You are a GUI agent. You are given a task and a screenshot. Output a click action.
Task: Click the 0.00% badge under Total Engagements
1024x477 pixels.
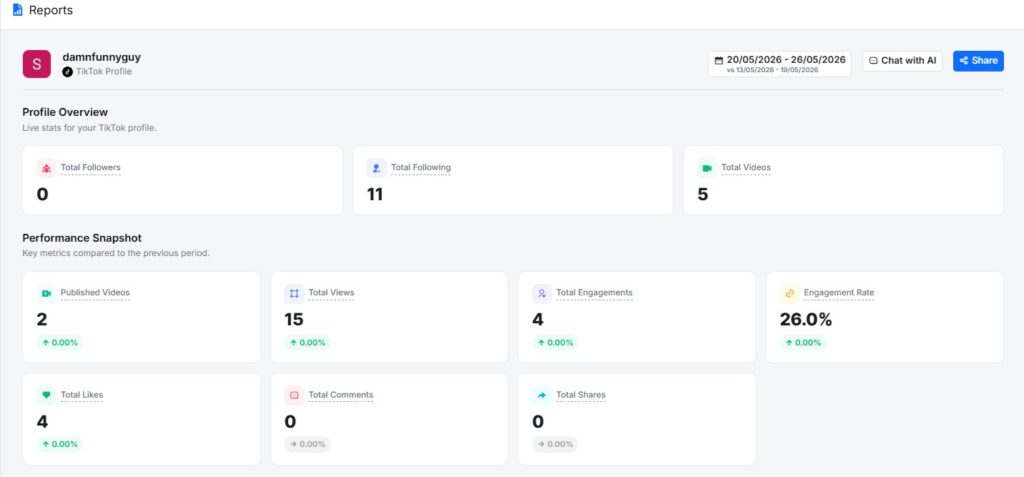[x=555, y=342]
